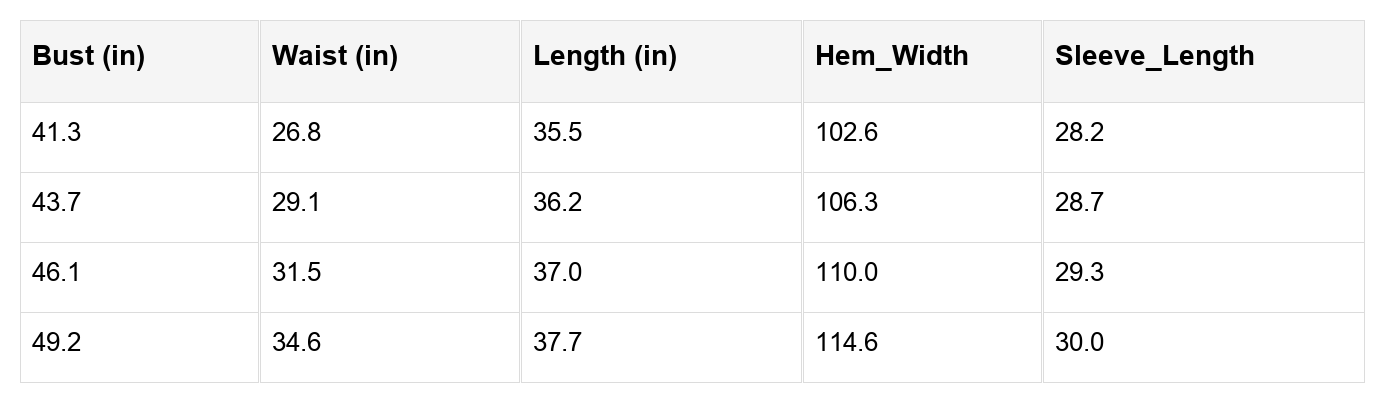Select the bust value 41.3
This screenshot has height=402, width=1384.
pyautogui.click(x=57, y=133)
